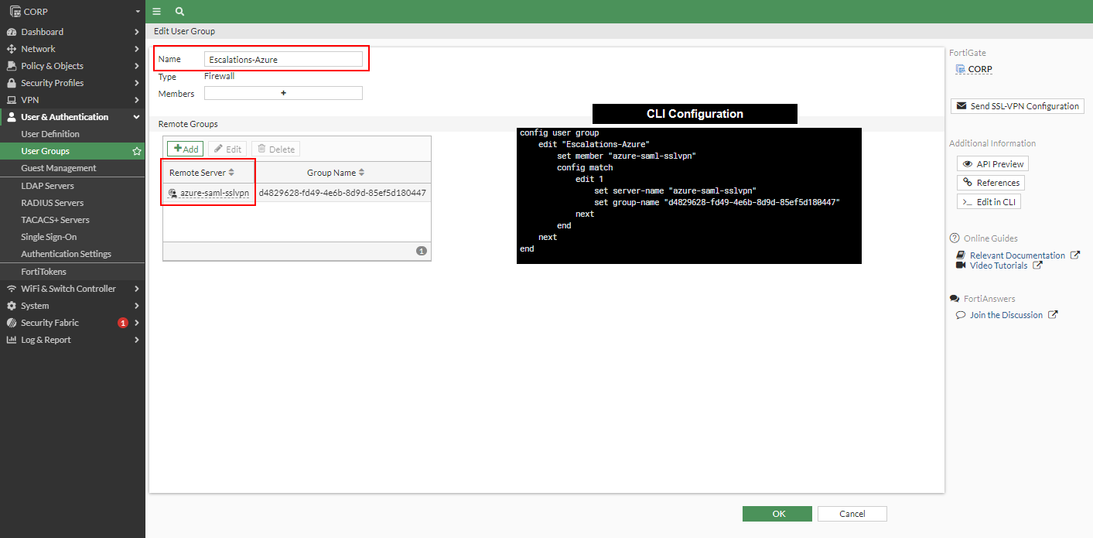Open the CORP VDOM dropdown arrow

[x=138, y=11]
